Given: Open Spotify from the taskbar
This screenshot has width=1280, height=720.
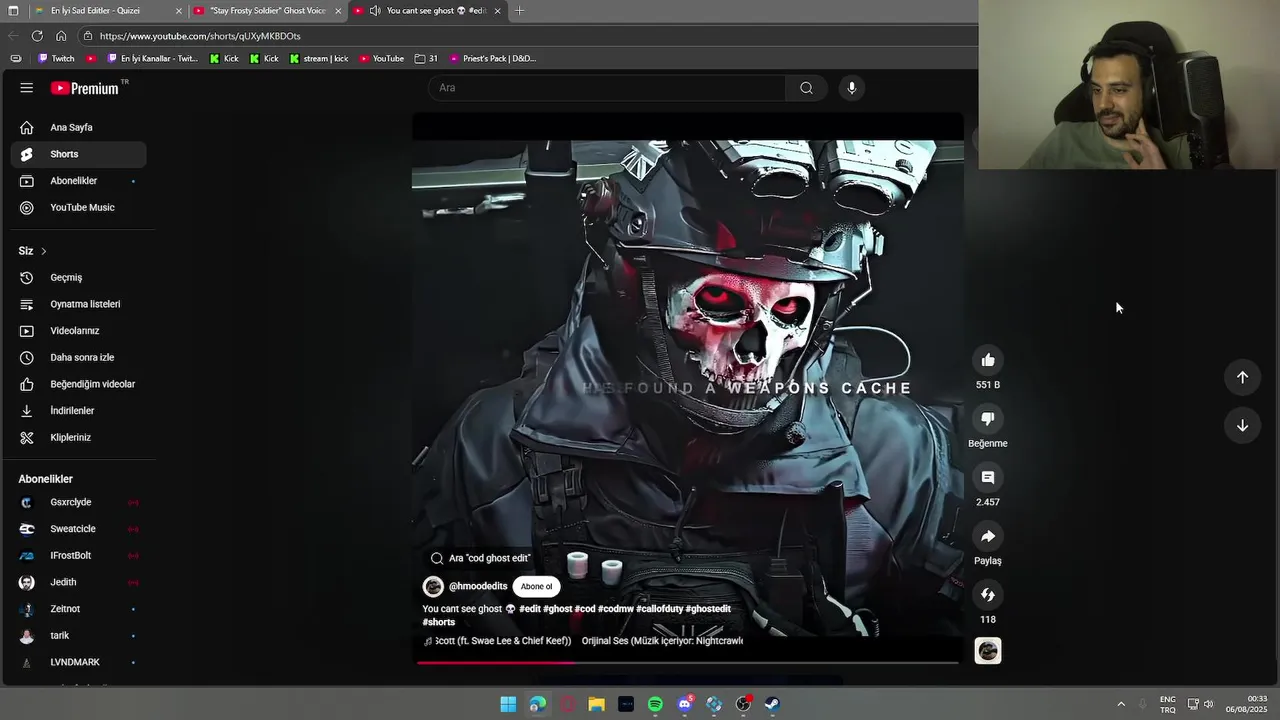Looking at the screenshot, I should click(x=655, y=704).
